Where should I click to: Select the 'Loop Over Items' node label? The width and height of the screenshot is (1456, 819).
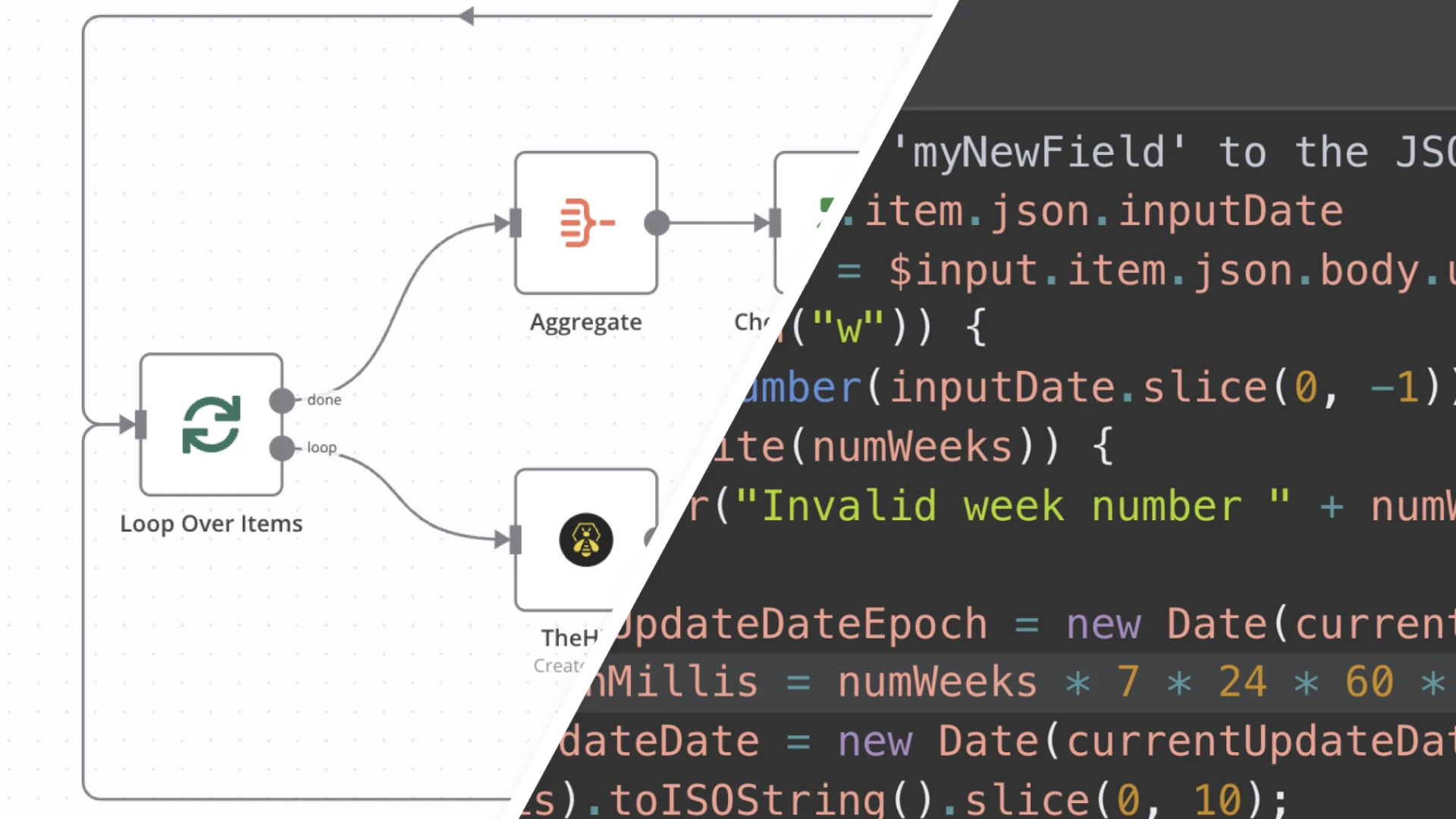pyautogui.click(x=211, y=524)
